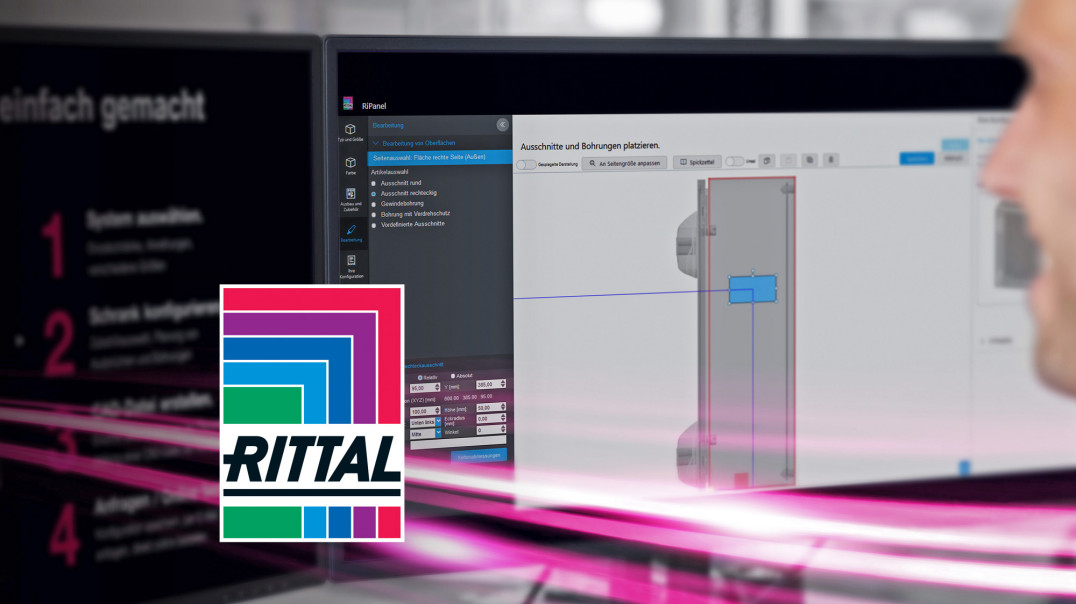Select the Bohrung mit Verdrehschutz radio option

tap(374, 215)
